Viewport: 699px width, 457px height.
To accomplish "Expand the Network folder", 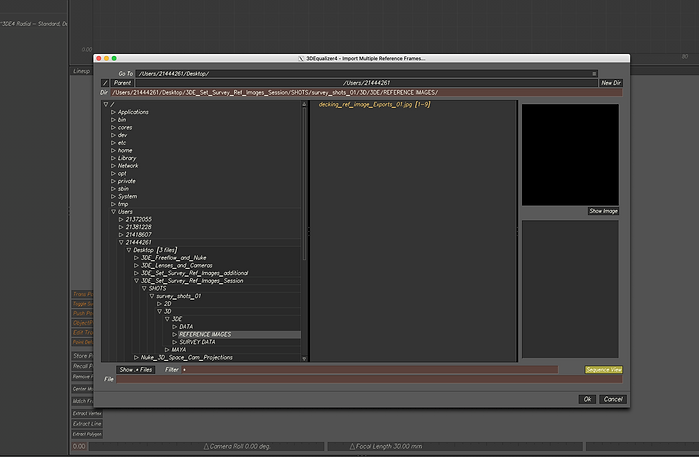I will pos(113,166).
